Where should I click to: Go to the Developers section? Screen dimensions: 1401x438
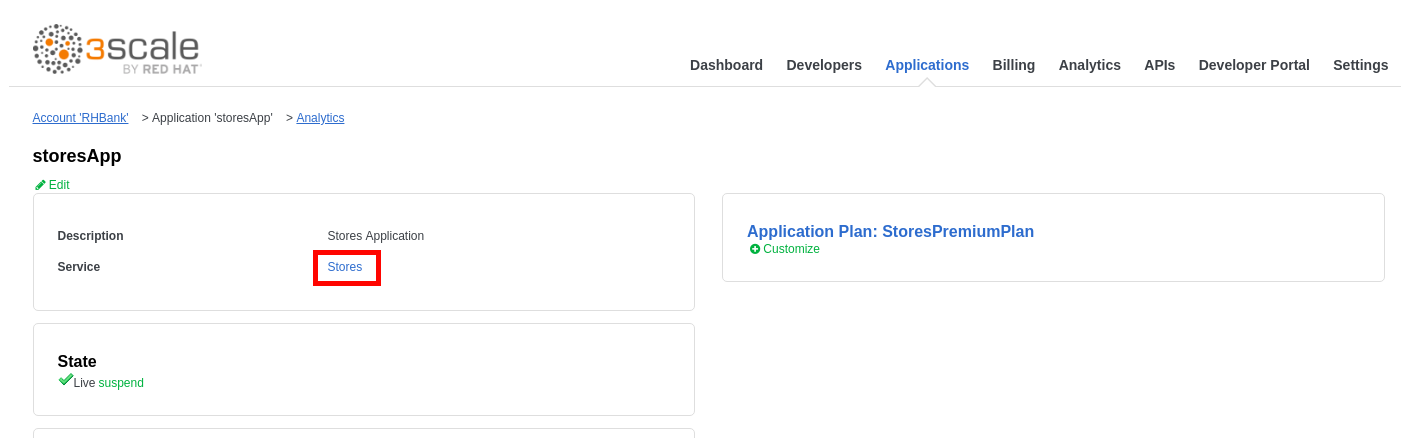823,65
